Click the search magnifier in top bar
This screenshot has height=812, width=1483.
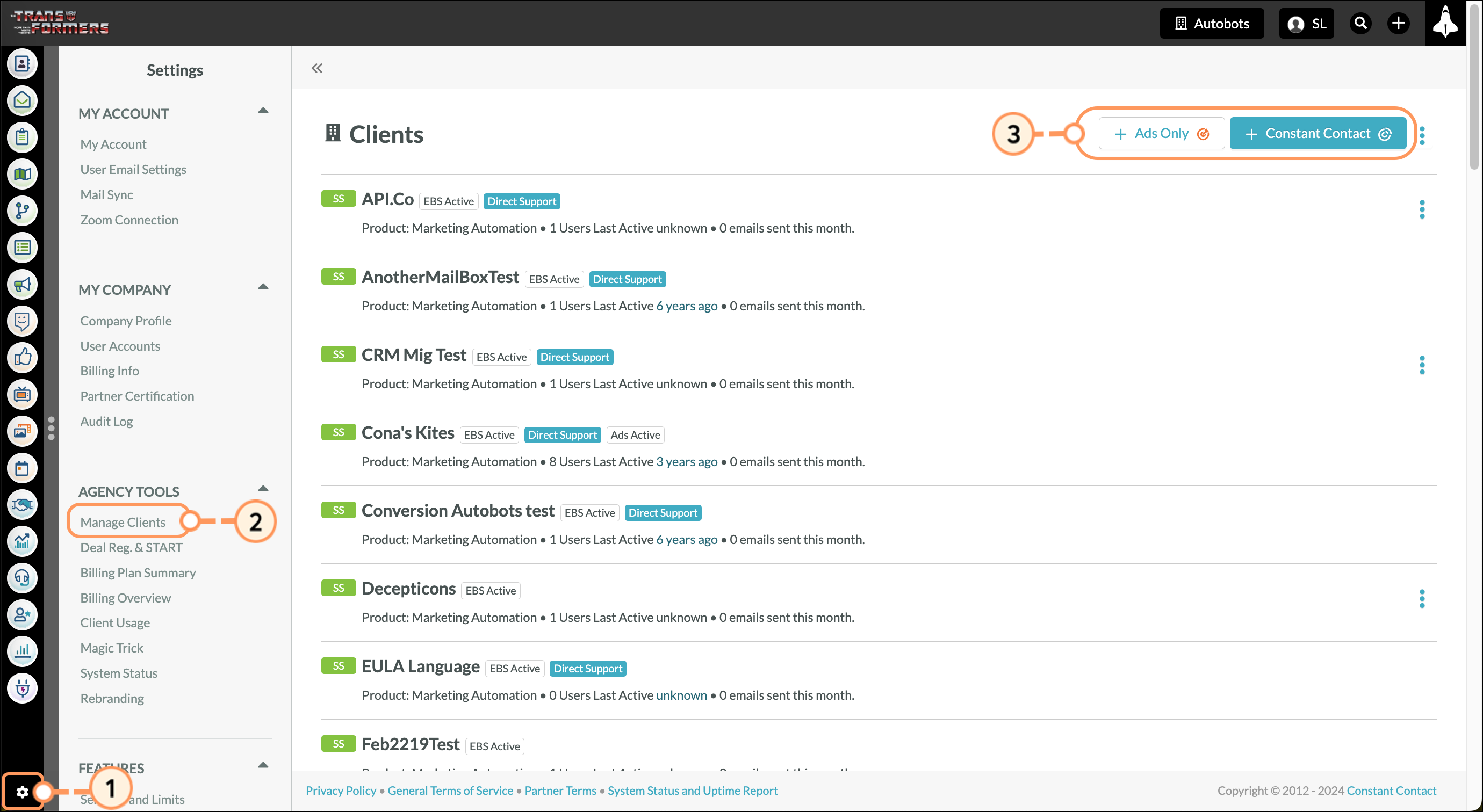pyautogui.click(x=1361, y=24)
